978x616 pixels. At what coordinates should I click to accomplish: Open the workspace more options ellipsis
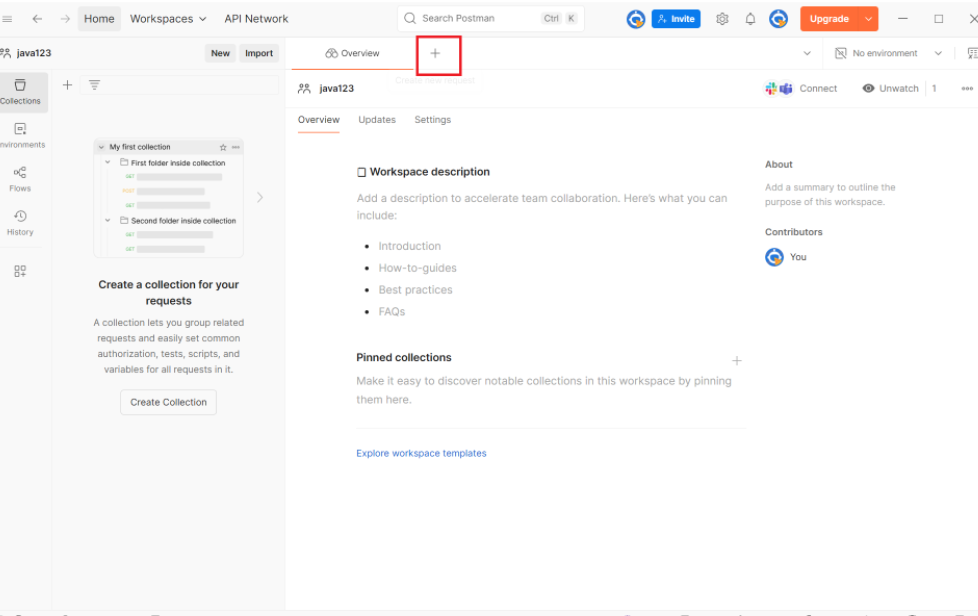(967, 89)
